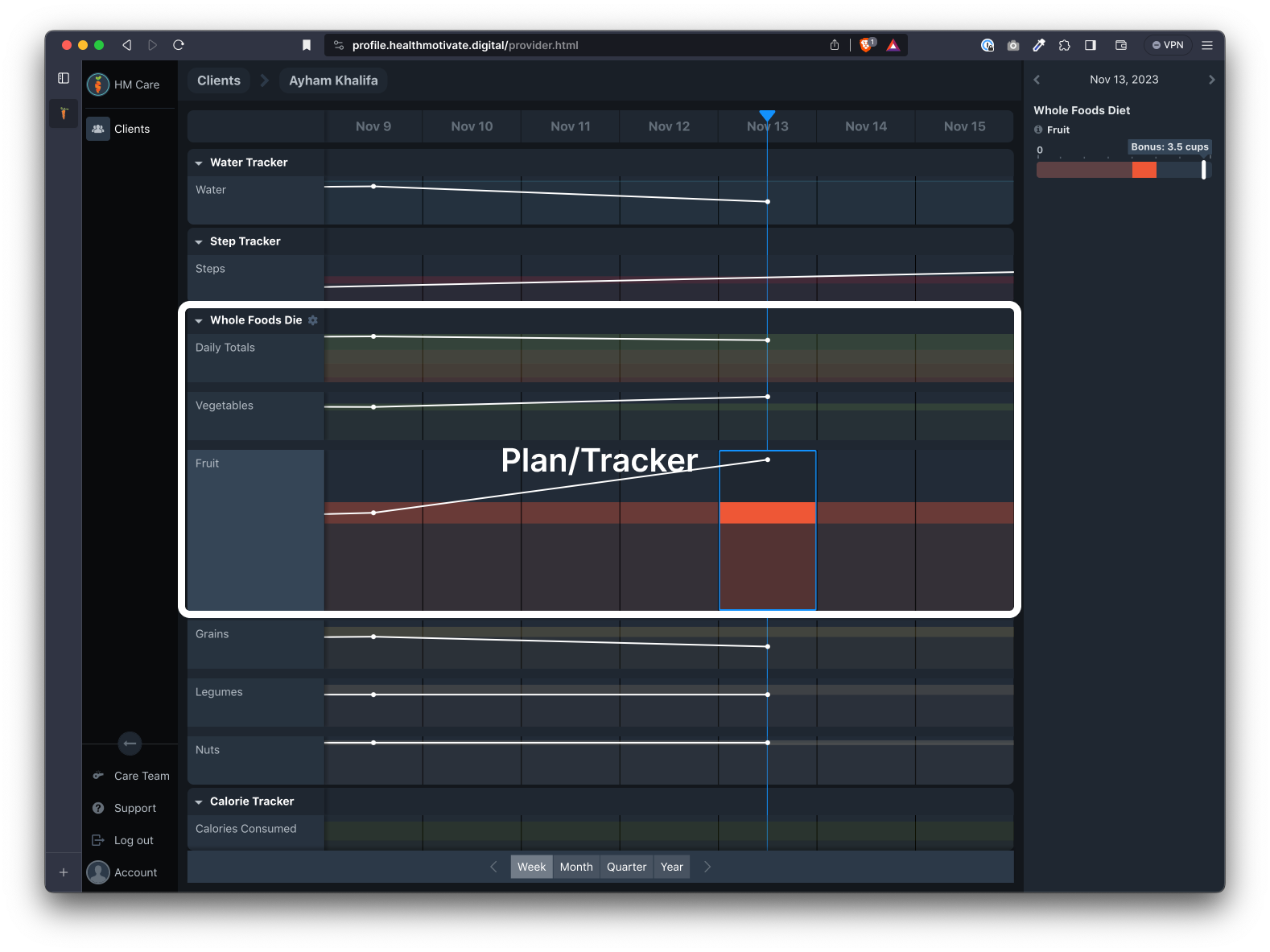
Task: Select the Nov 9 column header
Action: pyautogui.click(x=373, y=126)
